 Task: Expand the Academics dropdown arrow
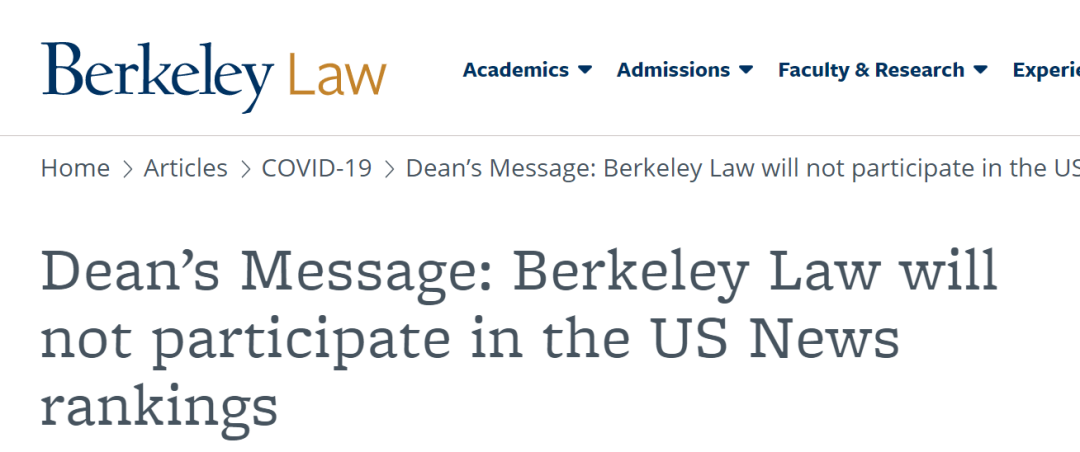(x=585, y=70)
